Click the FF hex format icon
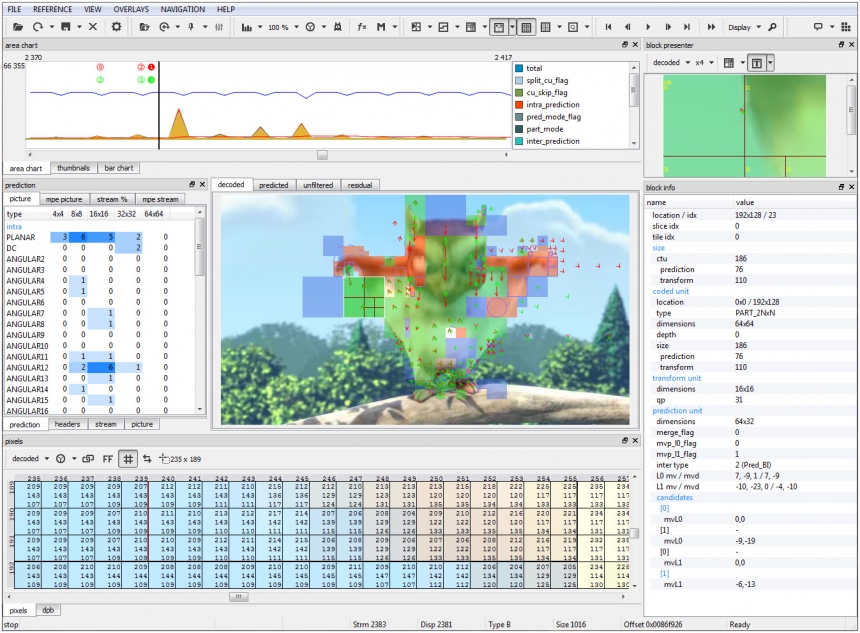 point(108,458)
